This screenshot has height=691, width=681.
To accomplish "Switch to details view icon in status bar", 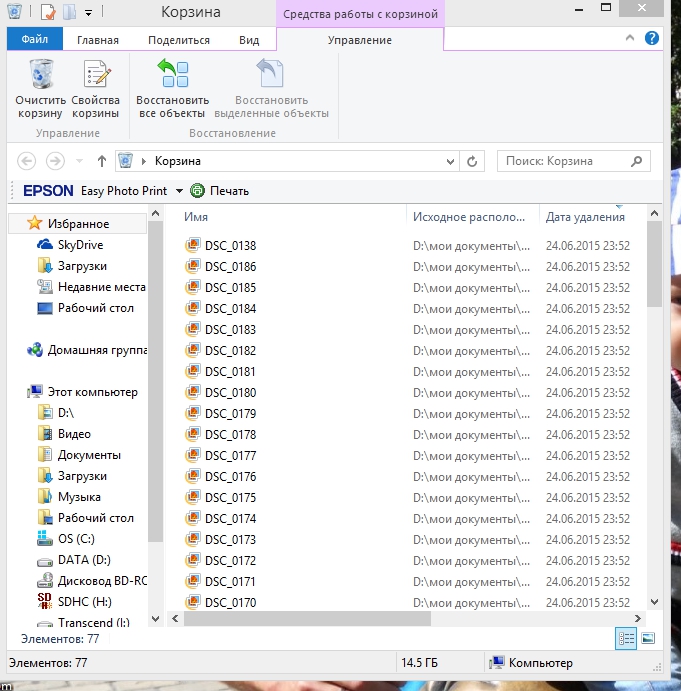I will (626, 638).
